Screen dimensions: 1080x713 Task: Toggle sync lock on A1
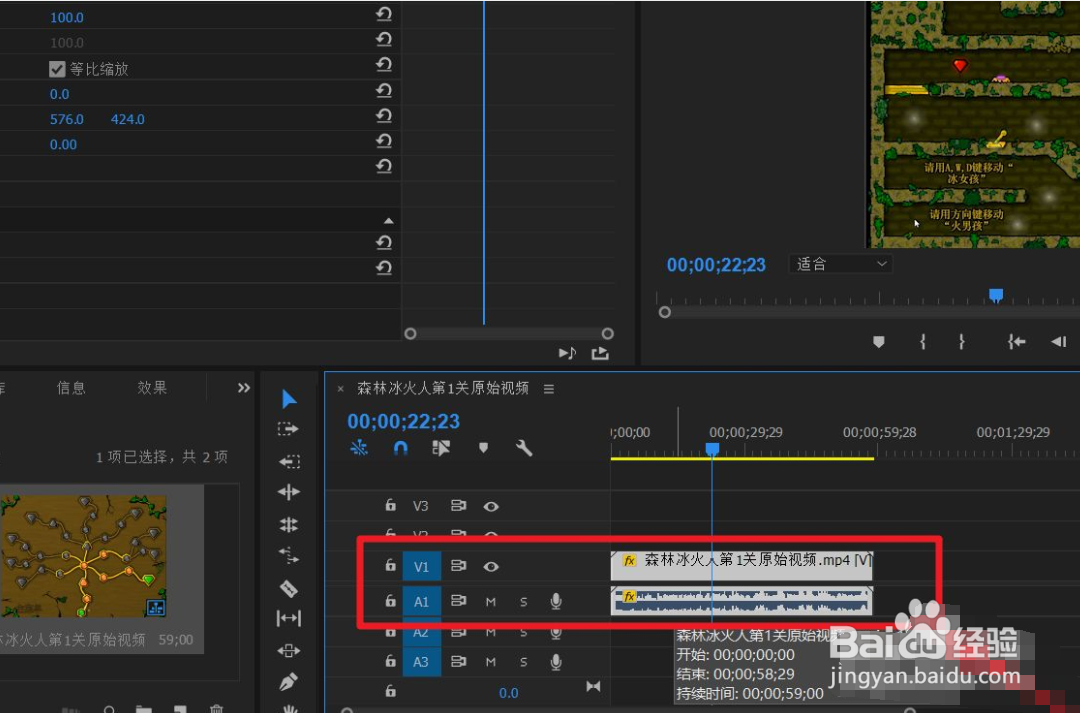458,601
